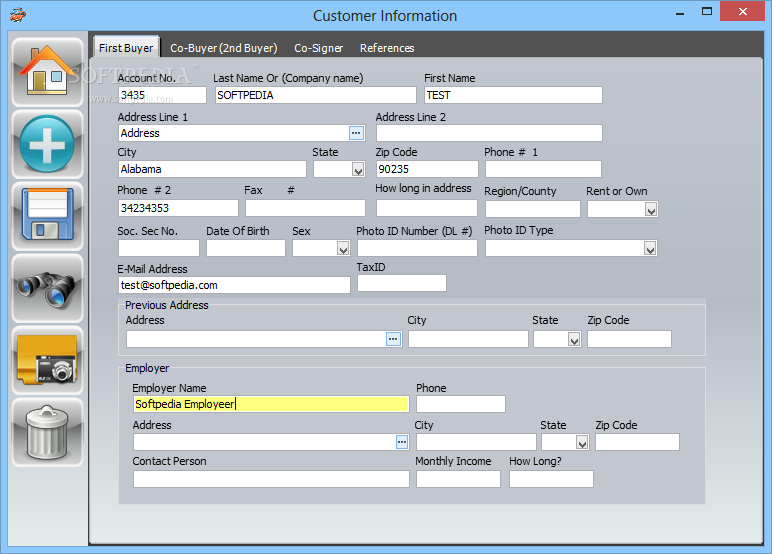Expand the State dropdown beside City Alabama

tap(358, 169)
